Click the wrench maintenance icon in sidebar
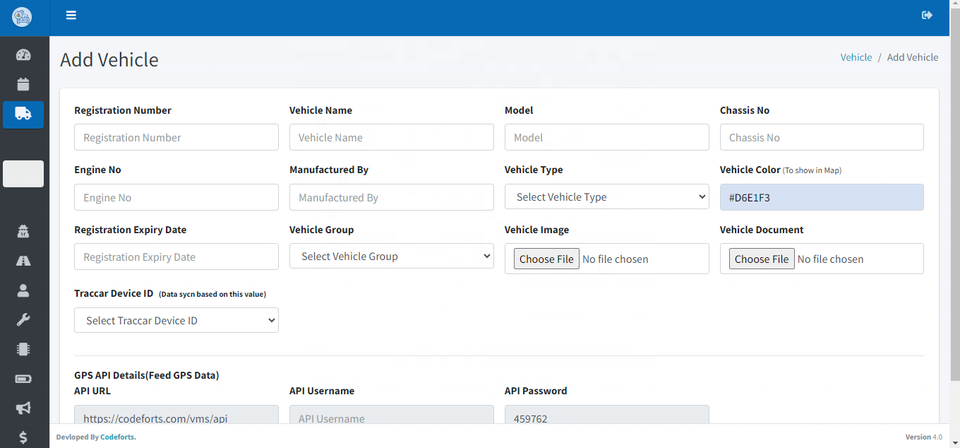This screenshot has height=448, width=960. (23, 320)
